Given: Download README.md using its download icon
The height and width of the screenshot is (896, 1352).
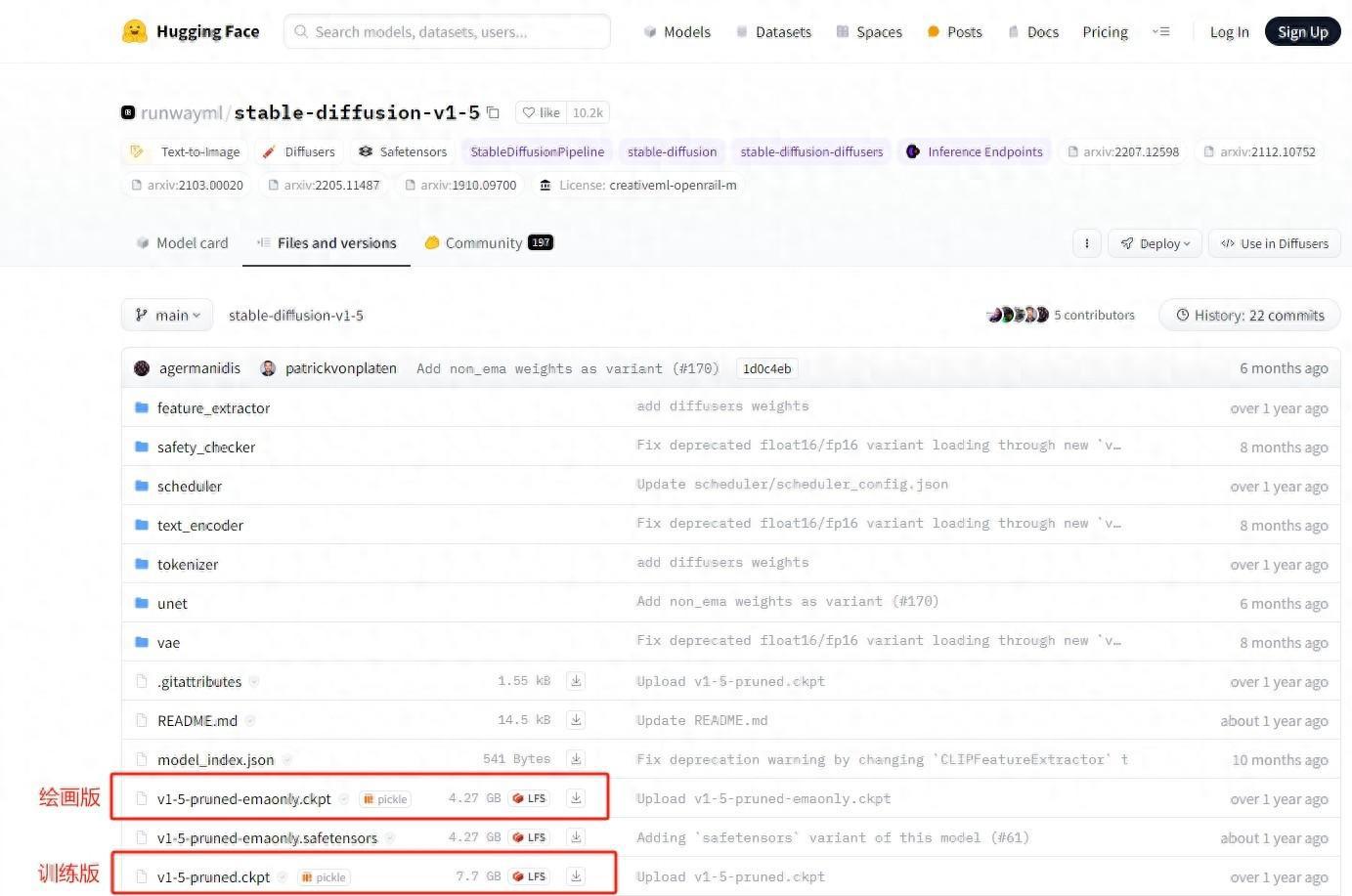Looking at the screenshot, I should pos(576,720).
